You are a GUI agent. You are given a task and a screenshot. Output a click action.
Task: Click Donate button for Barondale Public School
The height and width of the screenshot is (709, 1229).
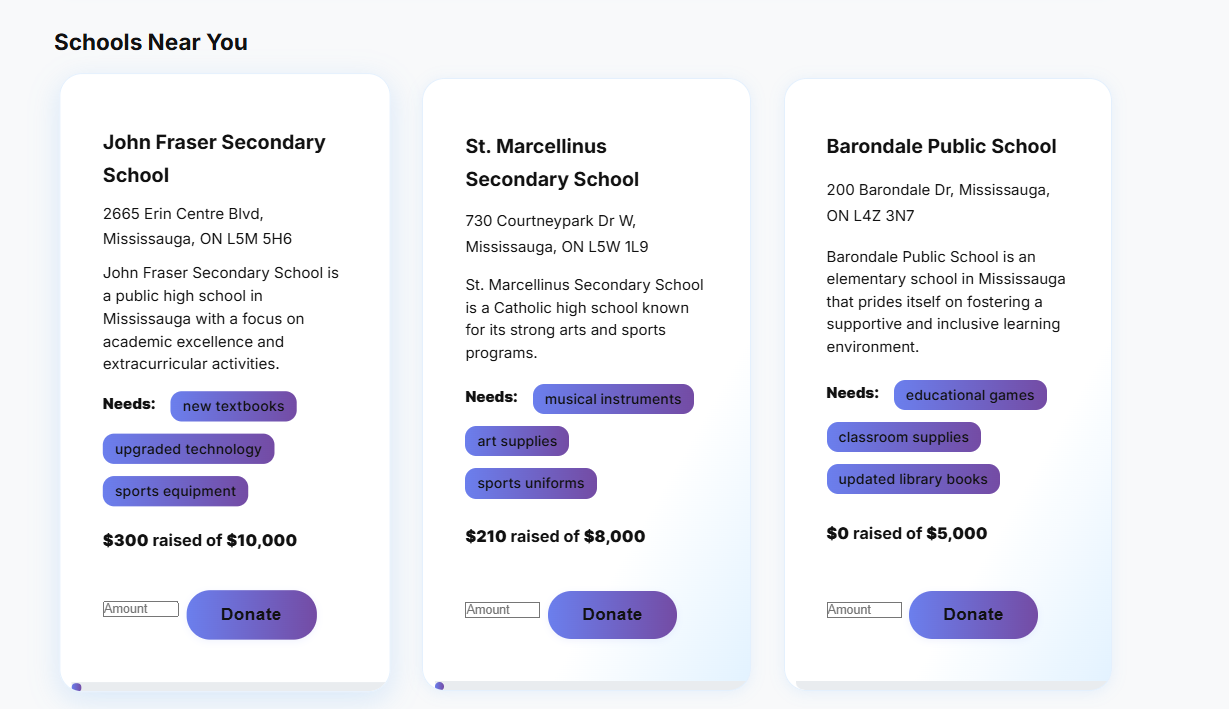pyautogui.click(x=973, y=614)
